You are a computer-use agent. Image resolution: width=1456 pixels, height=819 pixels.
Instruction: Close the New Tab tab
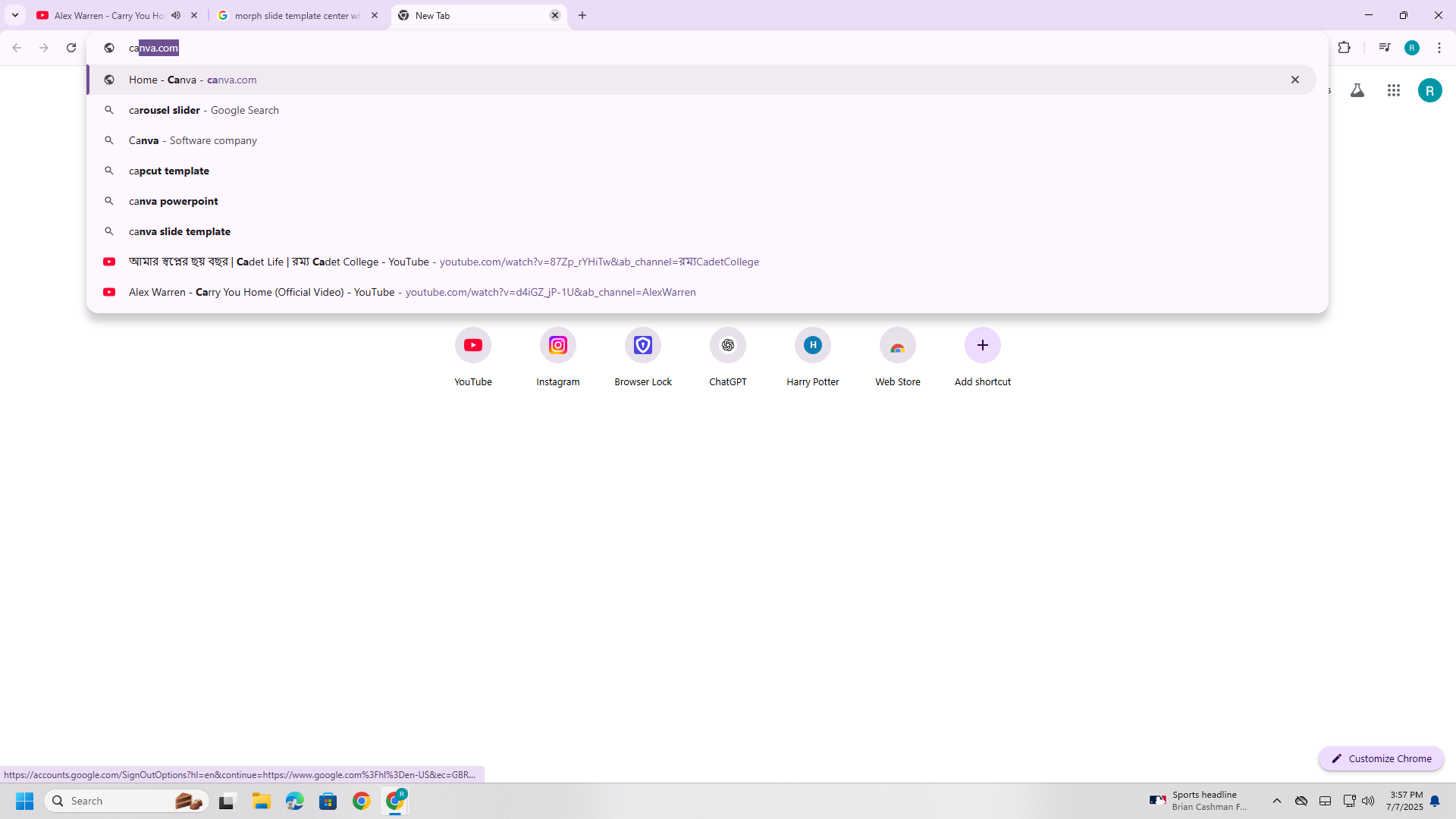click(555, 15)
